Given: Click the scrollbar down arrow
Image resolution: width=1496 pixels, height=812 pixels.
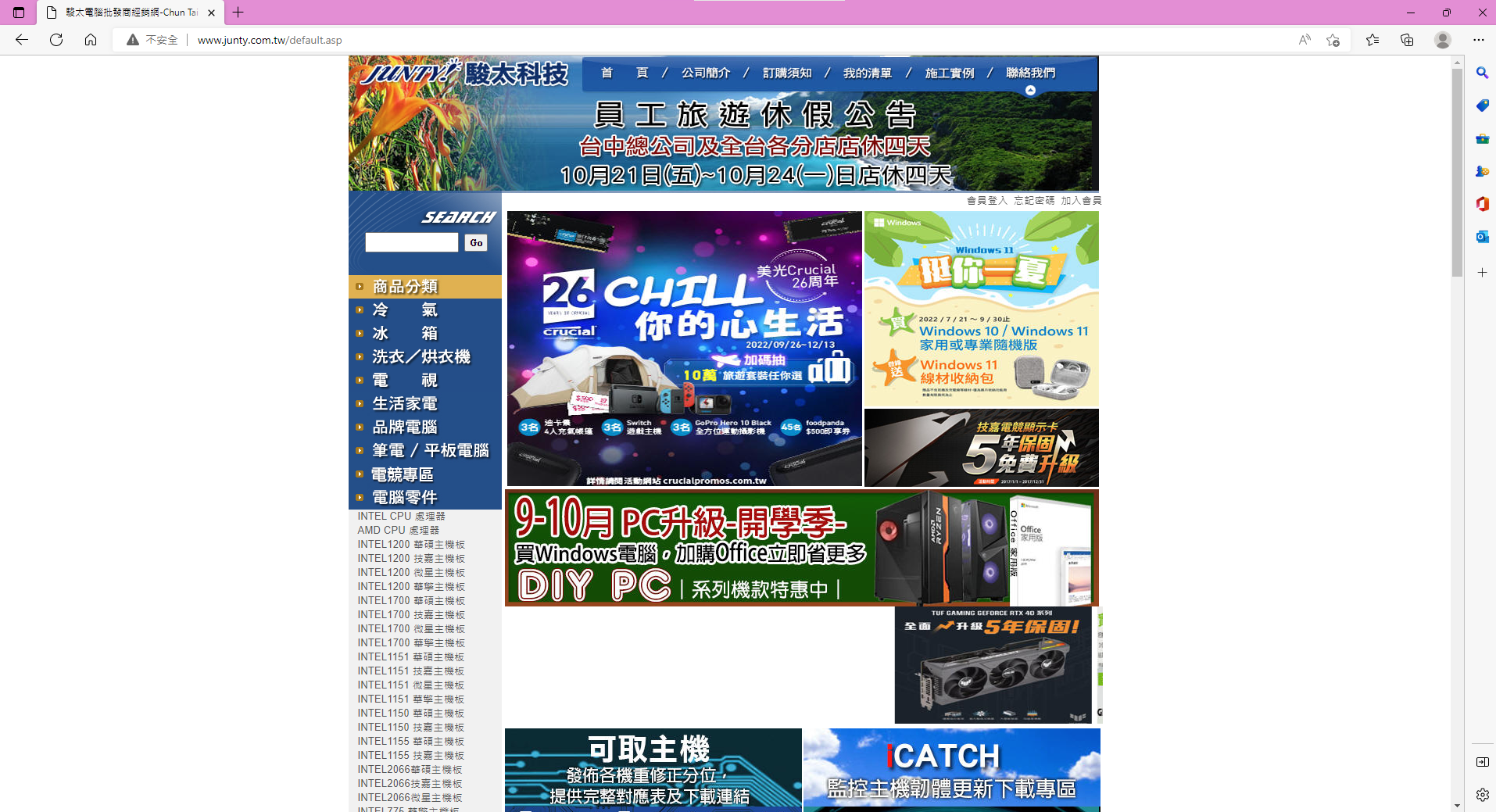Looking at the screenshot, I should (1457, 805).
